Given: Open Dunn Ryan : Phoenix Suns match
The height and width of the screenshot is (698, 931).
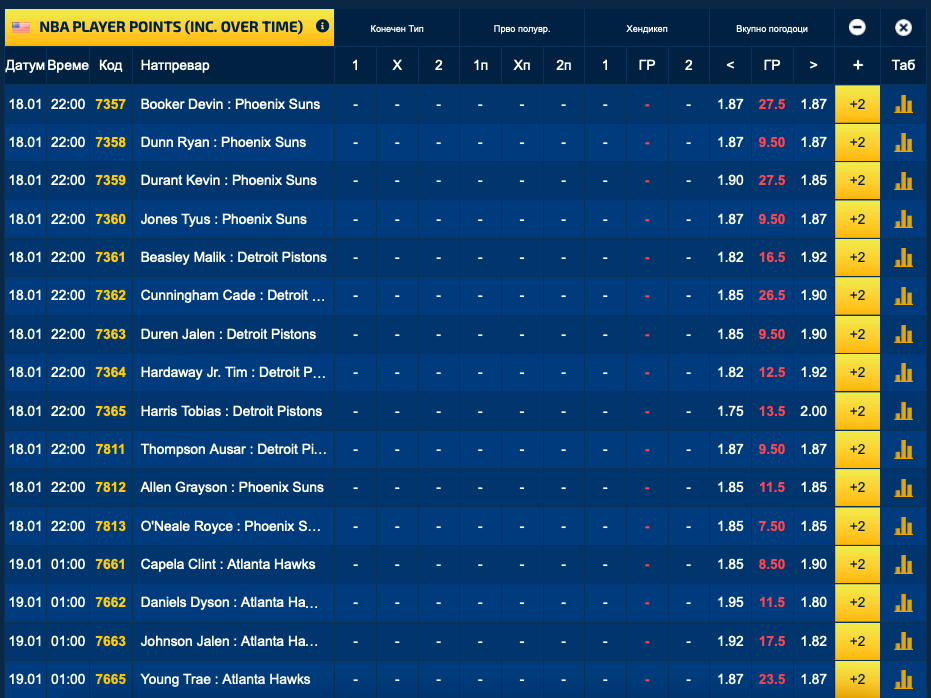Looking at the screenshot, I should (x=223, y=142).
